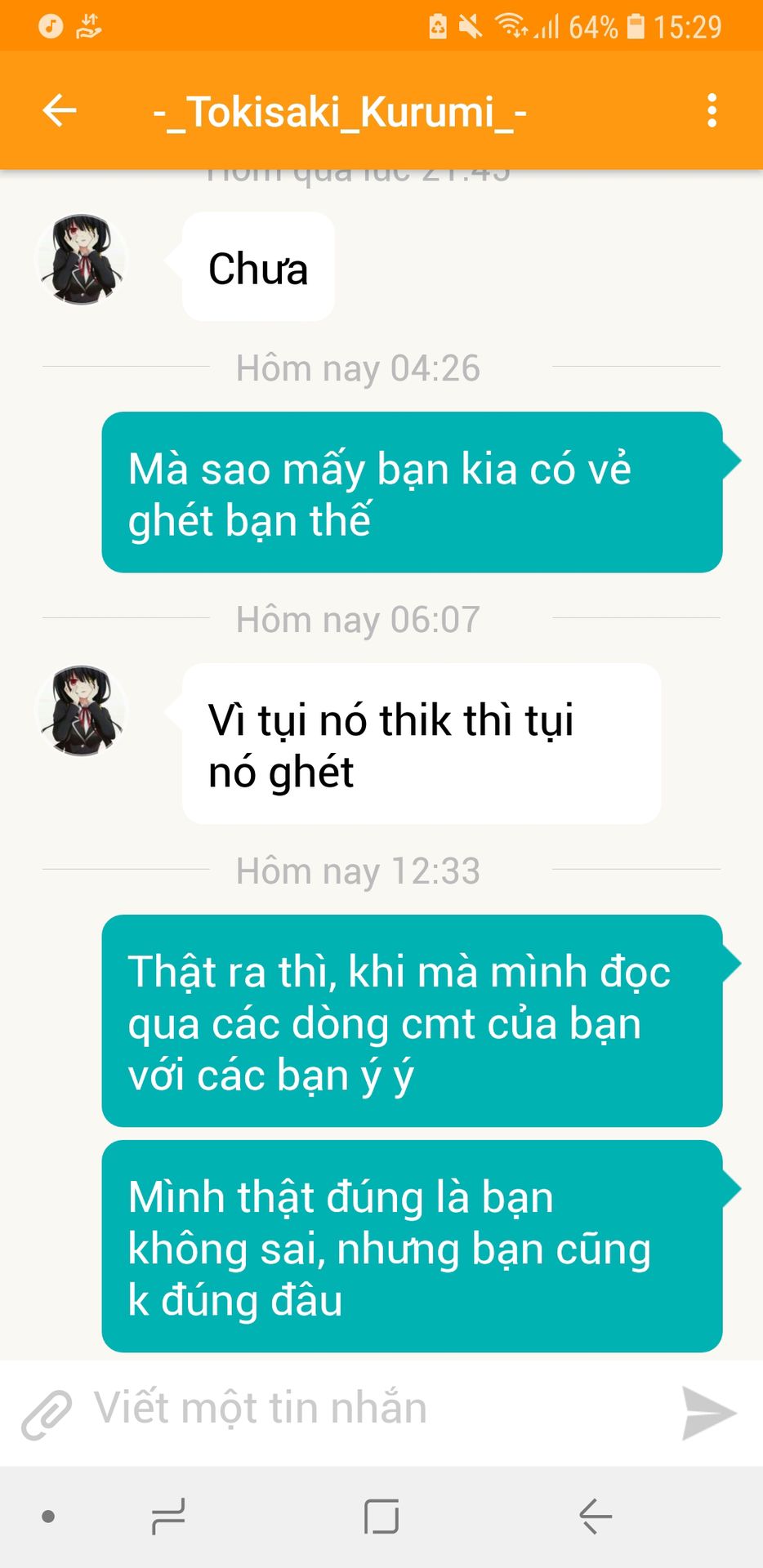
Task: Tap the paperclip attachment icon
Action: [47, 1414]
